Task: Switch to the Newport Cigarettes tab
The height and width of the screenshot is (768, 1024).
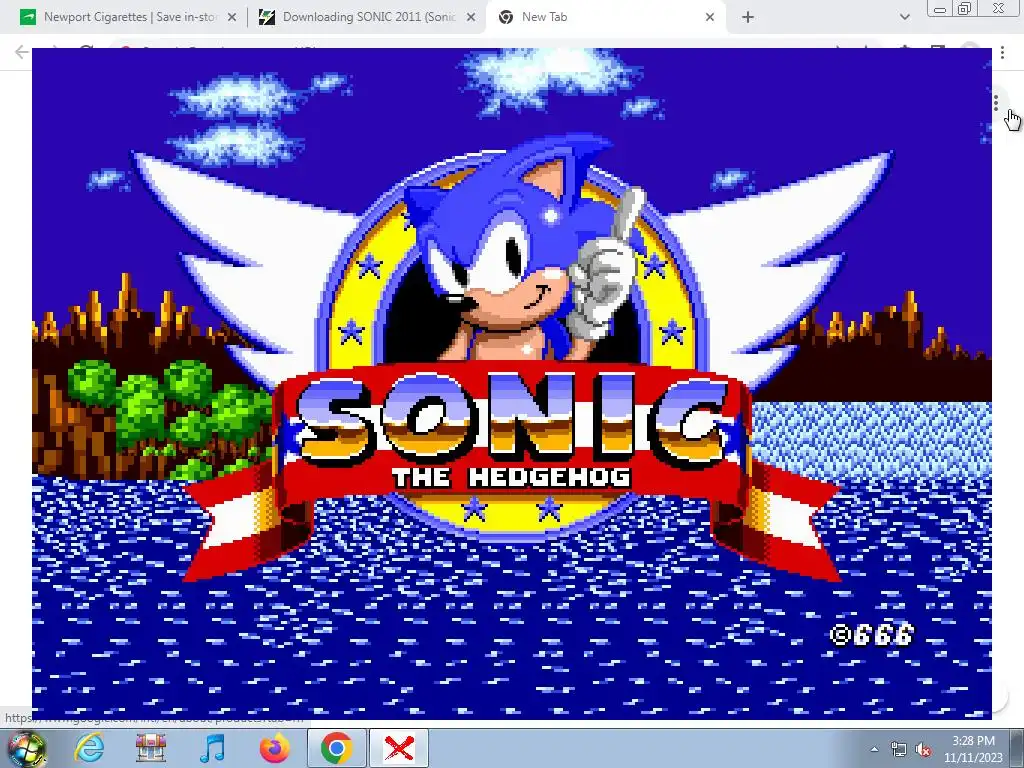Action: [x=129, y=18]
